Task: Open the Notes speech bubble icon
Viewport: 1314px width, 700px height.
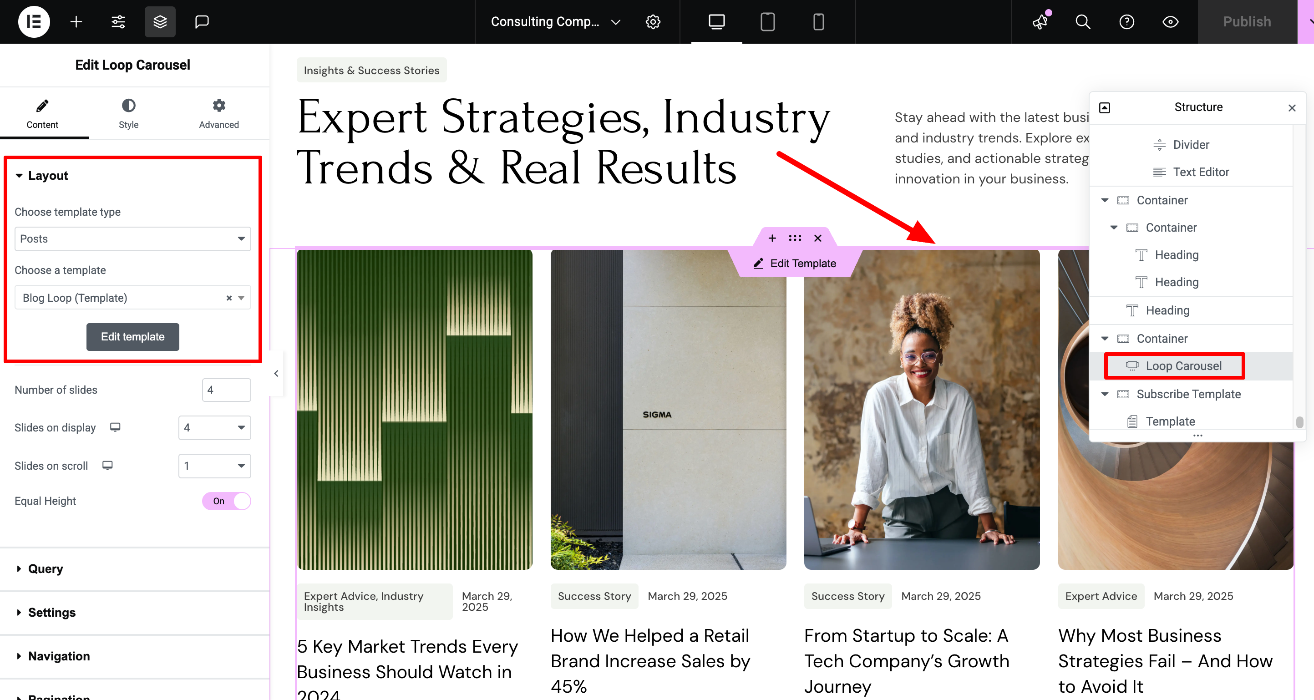Action: coord(202,21)
